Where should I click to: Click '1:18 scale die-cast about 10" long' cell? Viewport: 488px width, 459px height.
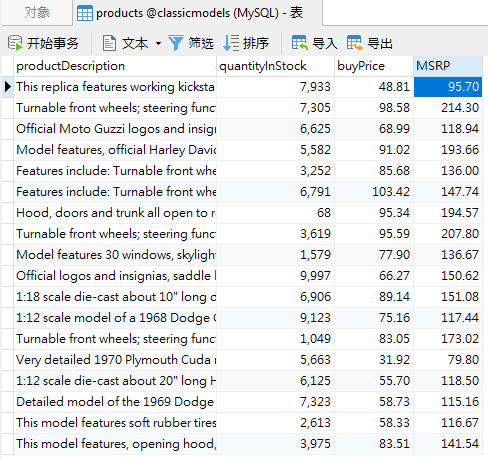[115, 297]
